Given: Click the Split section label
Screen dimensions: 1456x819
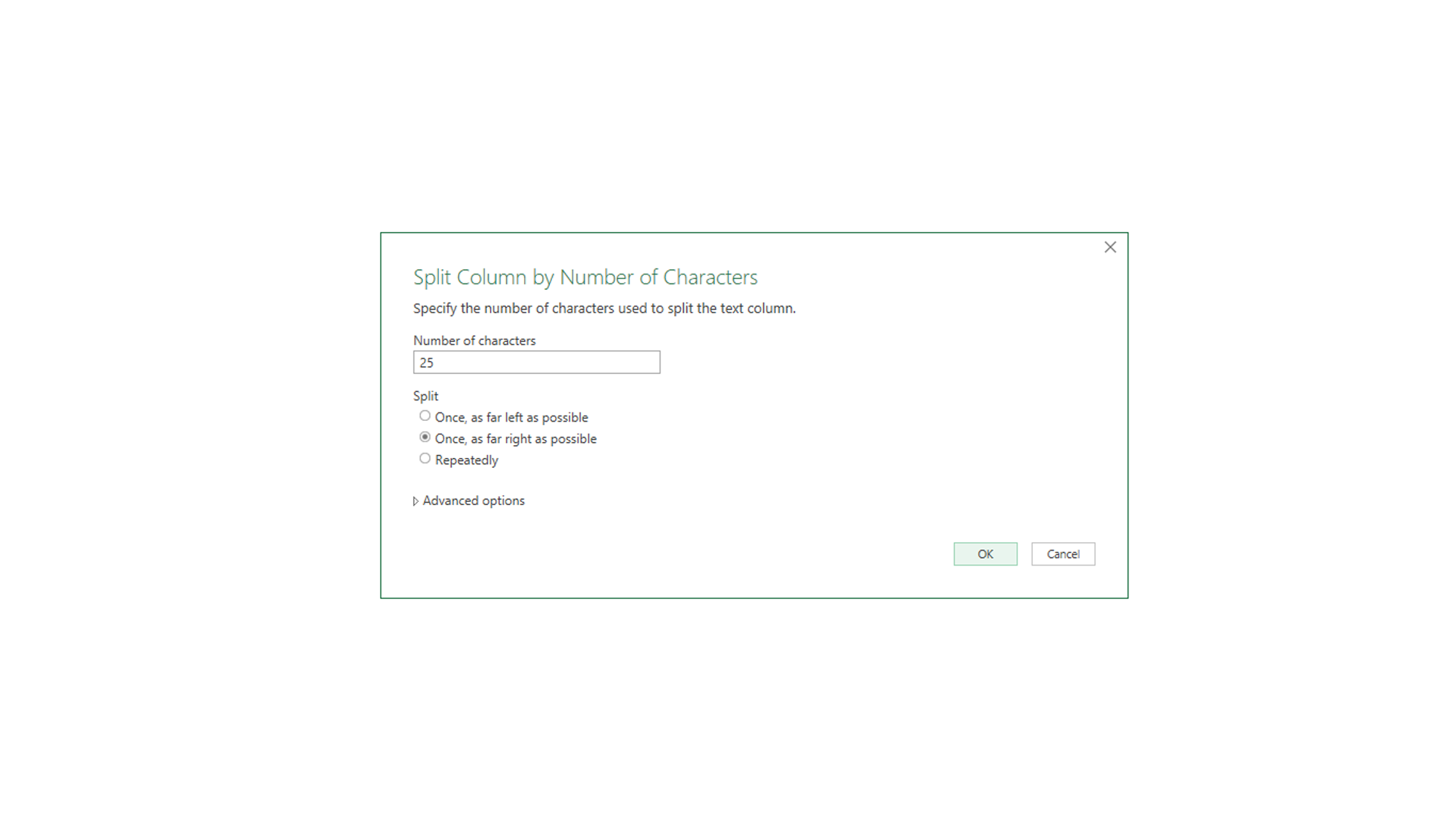Looking at the screenshot, I should 425,395.
